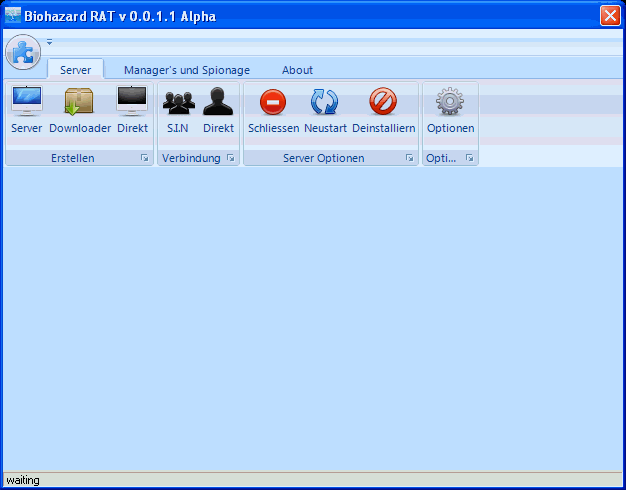Click the "waiting" status bar text

point(23,480)
